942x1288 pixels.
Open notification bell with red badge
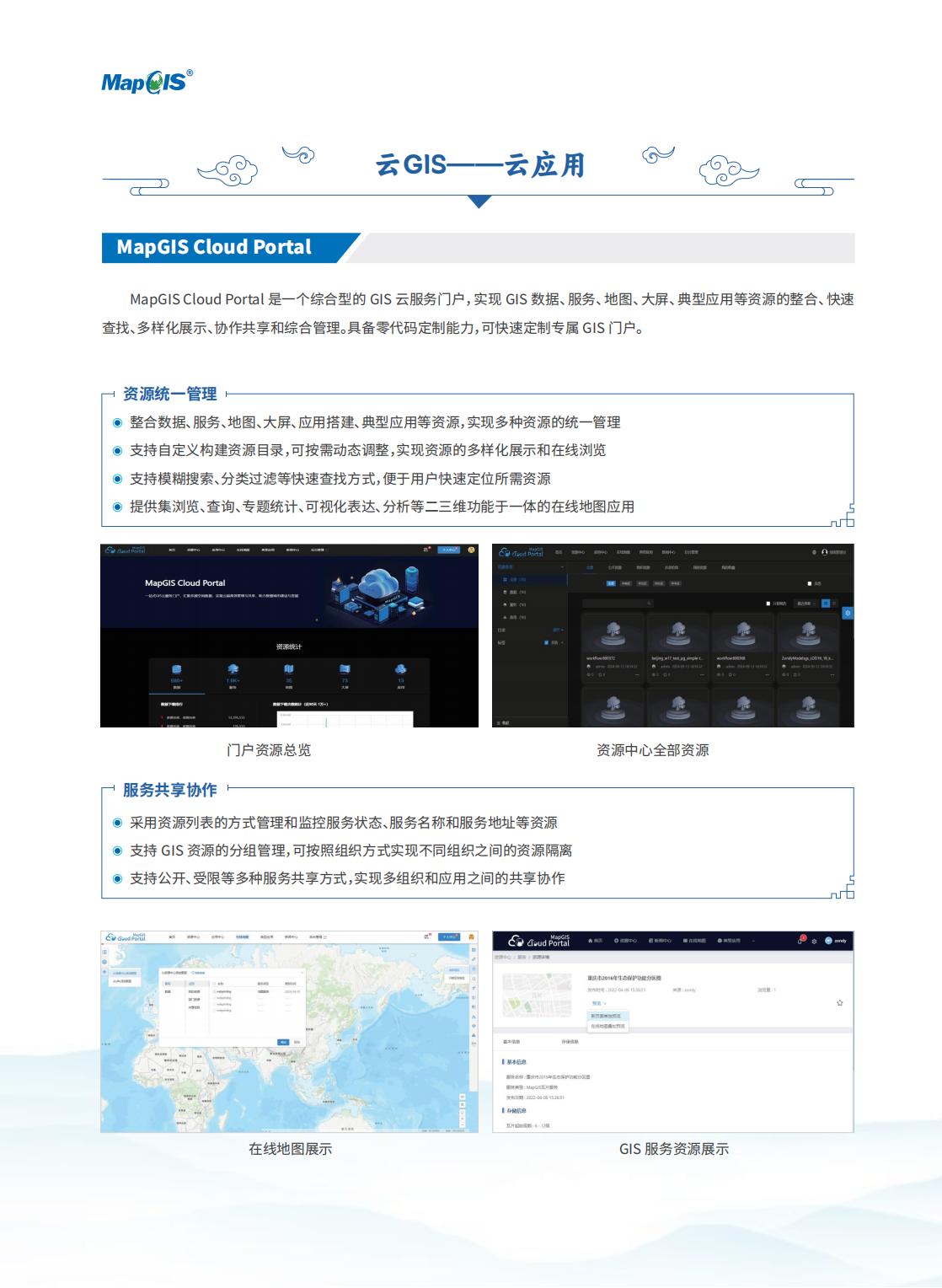click(802, 940)
